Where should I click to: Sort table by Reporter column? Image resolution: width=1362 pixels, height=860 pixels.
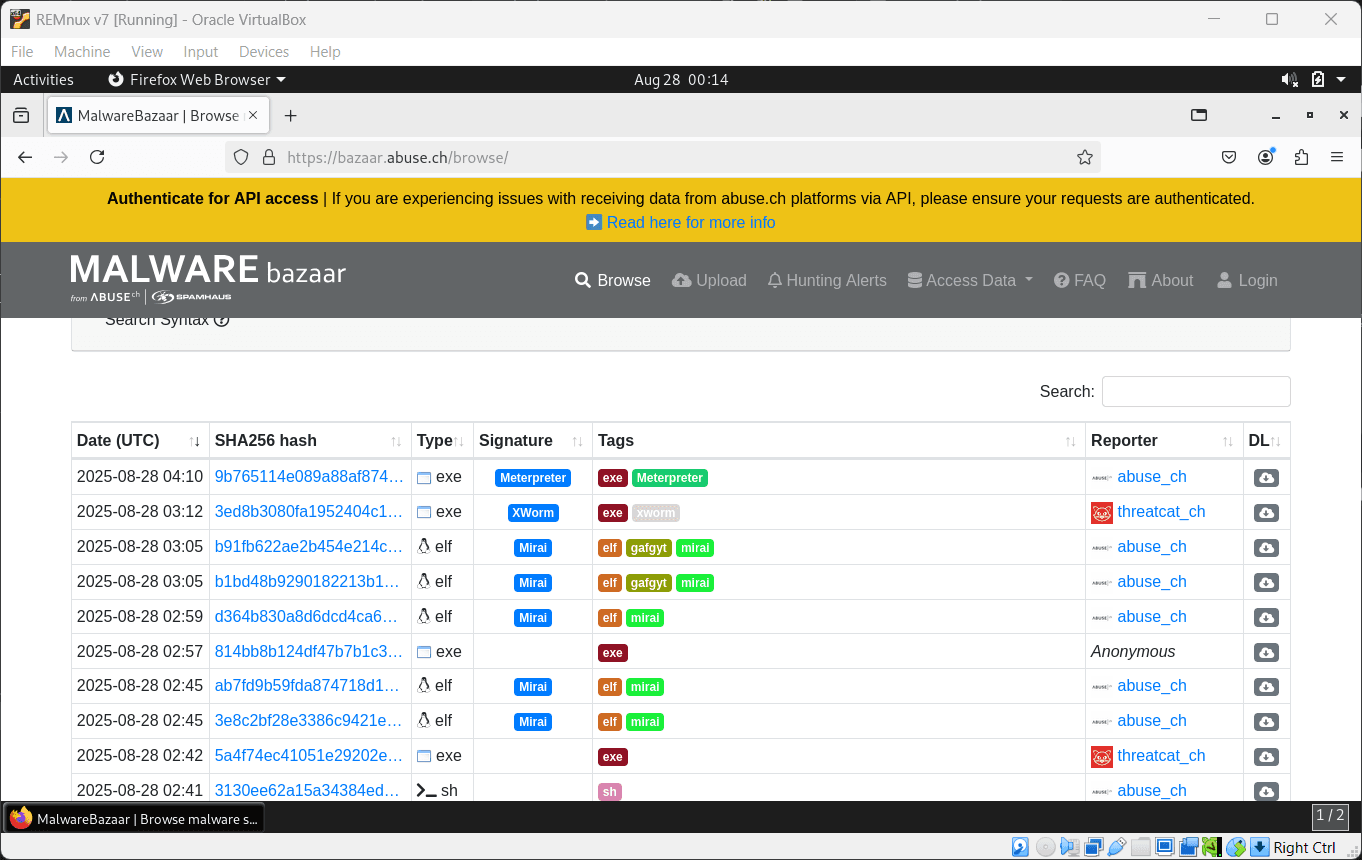pyautogui.click(x=1164, y=440)
